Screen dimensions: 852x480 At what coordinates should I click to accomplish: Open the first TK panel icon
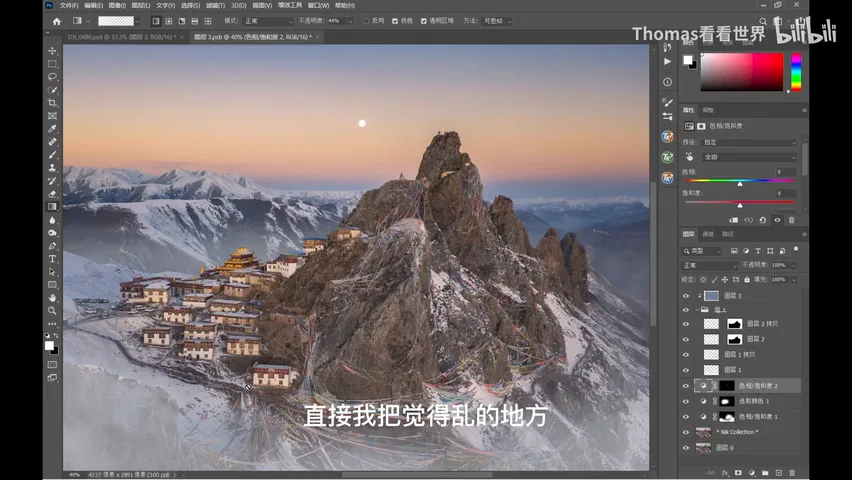point(667,136)
